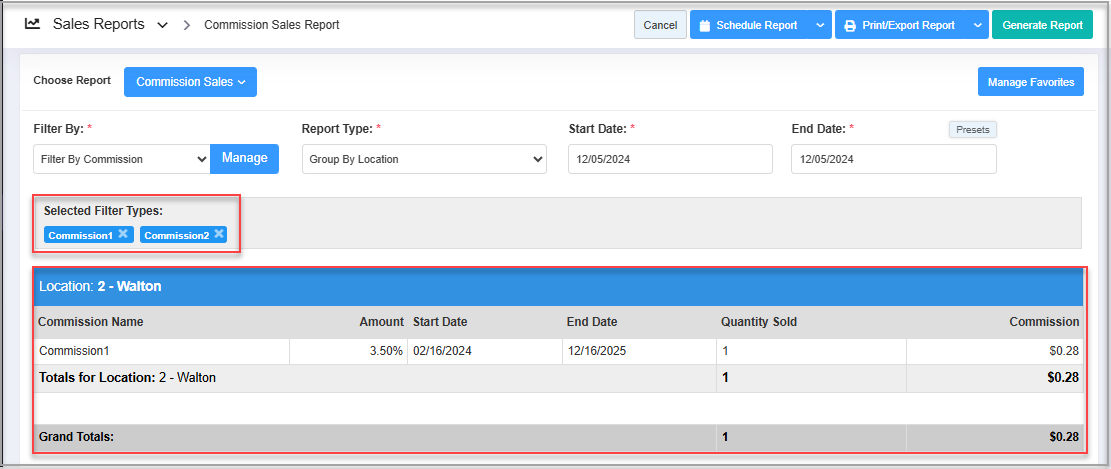This screenshot has width=1111, height=469.
Task: Expand the Filter By Commission select box
Action: pos(121,159)
